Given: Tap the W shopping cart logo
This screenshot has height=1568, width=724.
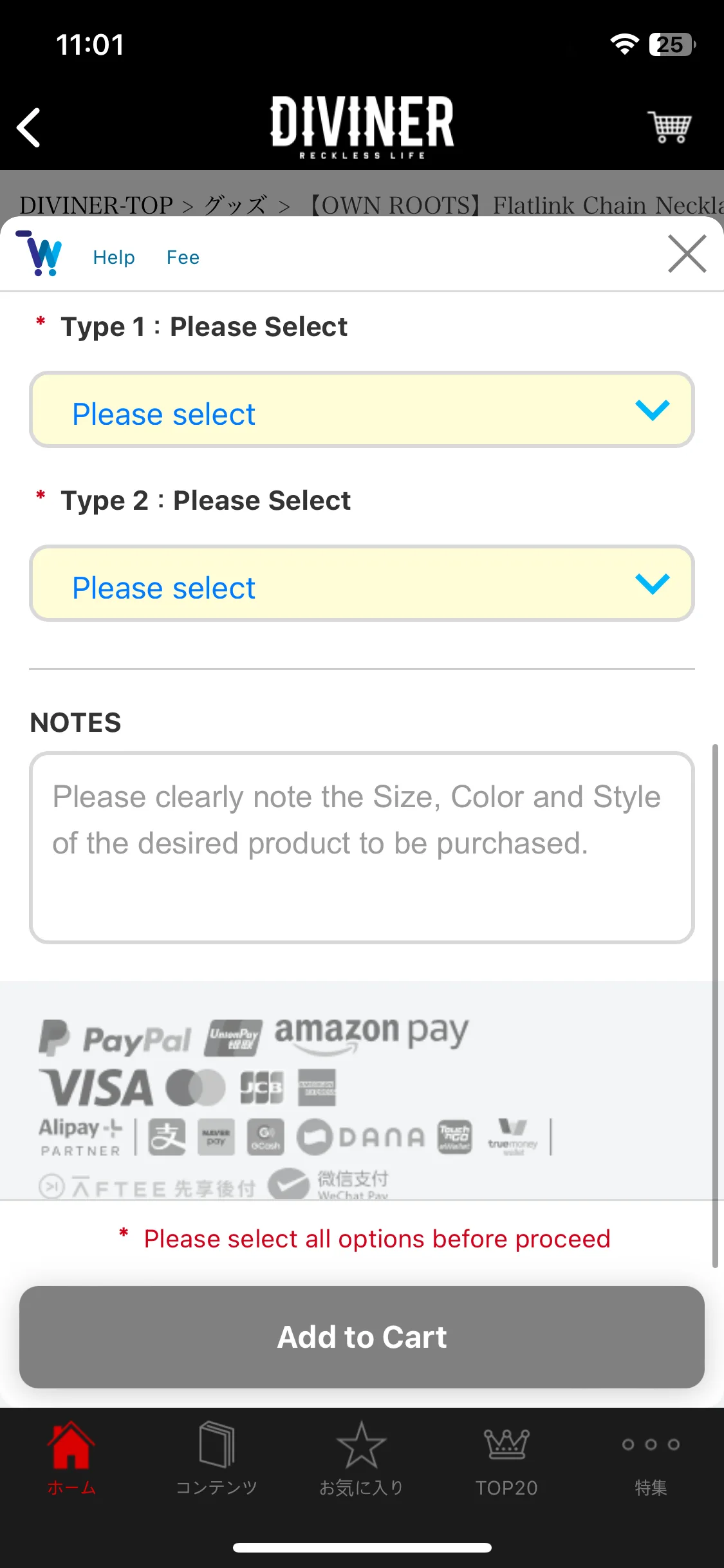Looking at the screenshot, I should tap(39, 254).
